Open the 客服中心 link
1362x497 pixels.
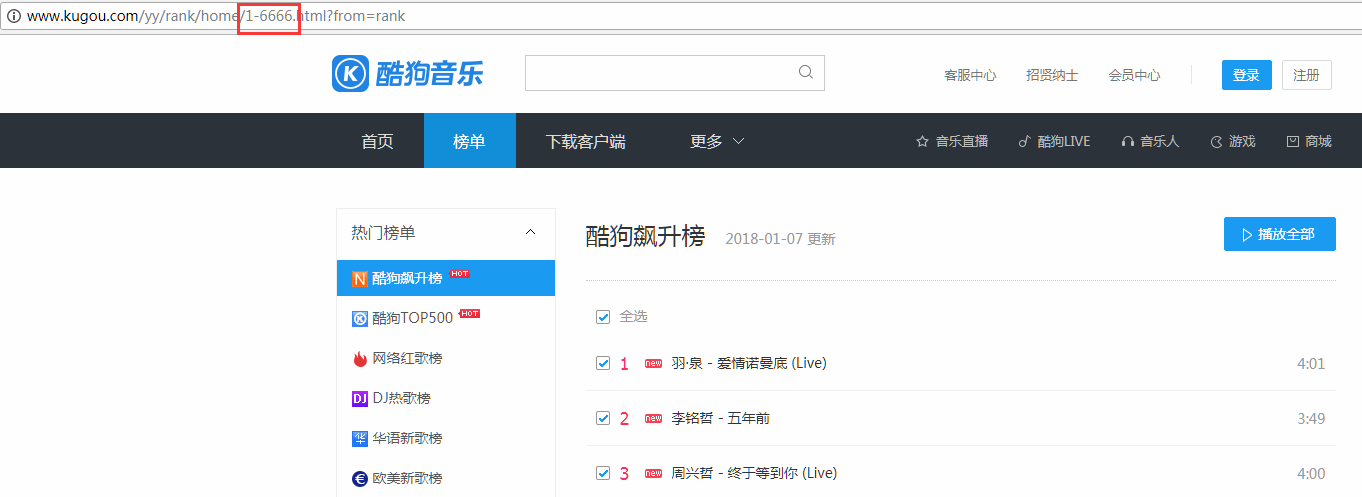(x=970, y=75)
